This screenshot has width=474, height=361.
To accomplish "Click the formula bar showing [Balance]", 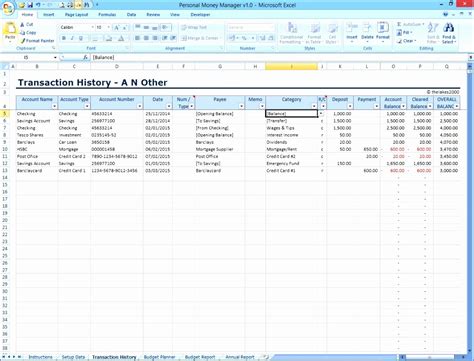I will (x=278, y=58).
